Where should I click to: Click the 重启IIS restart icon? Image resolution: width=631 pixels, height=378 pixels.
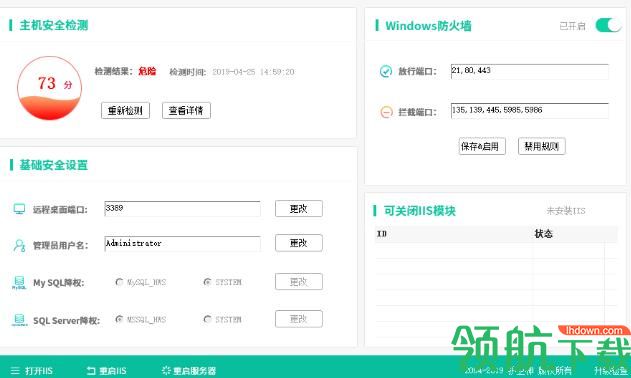coord(91,370)
